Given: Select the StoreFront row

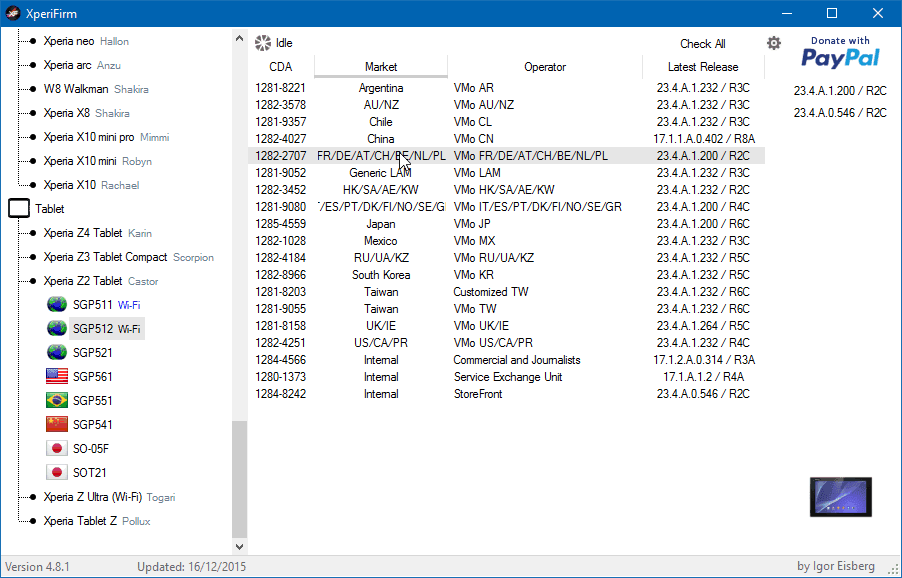Looking at the screenshot, I should tap(506, 394).
